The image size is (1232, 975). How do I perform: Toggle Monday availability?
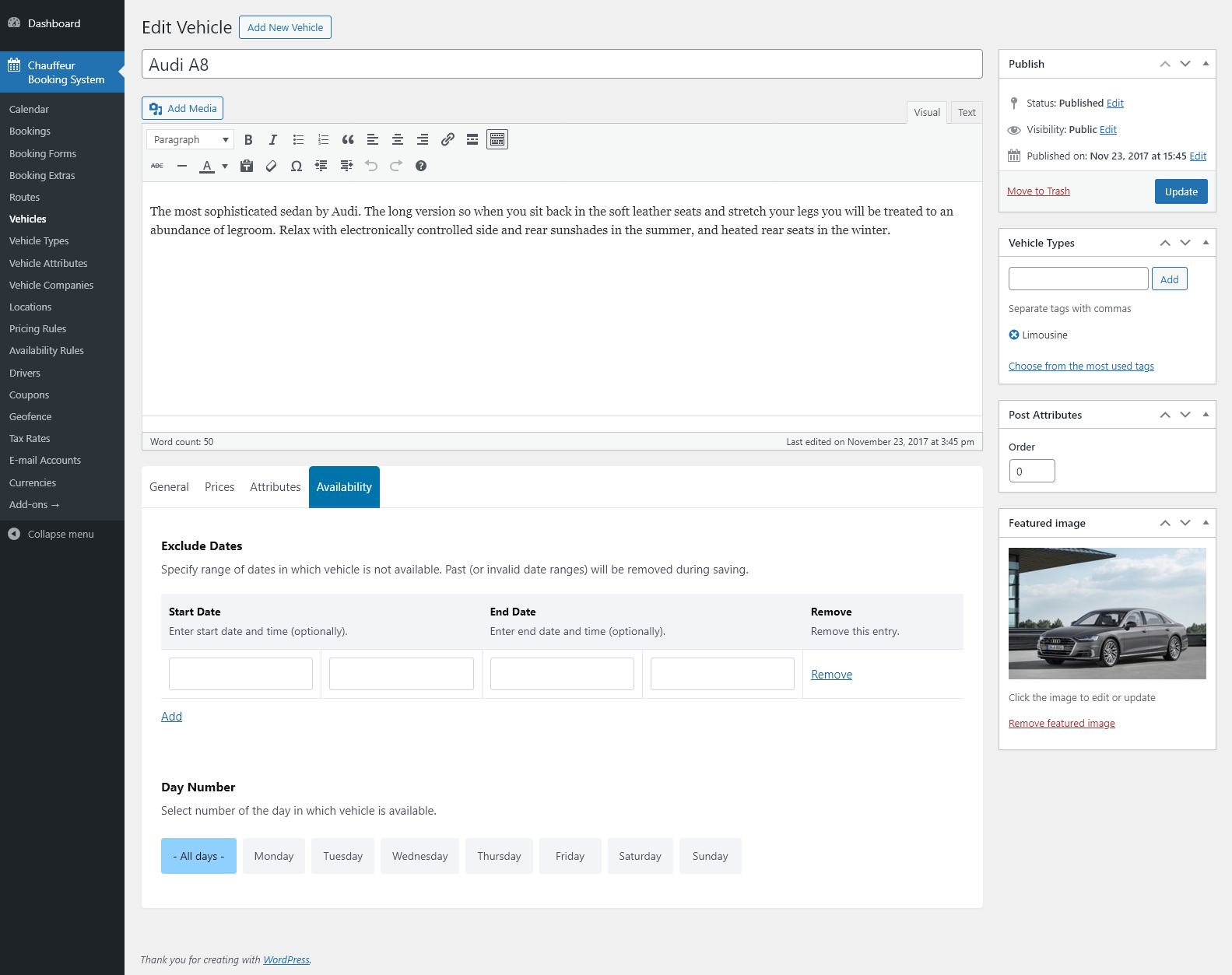click(x=274, y=856)
